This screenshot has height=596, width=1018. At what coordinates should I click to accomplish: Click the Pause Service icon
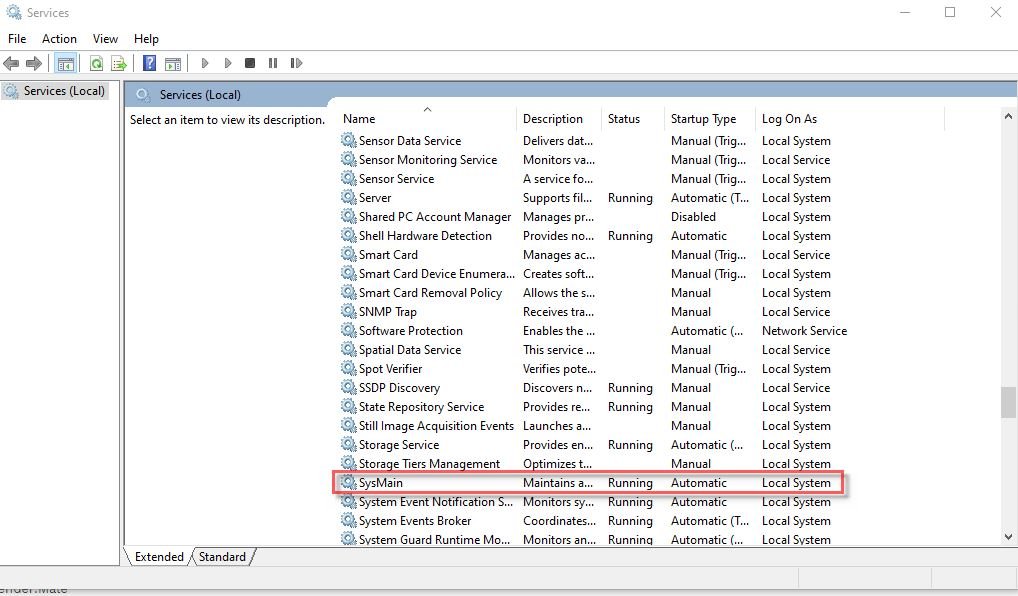click(x=273, y=63)
